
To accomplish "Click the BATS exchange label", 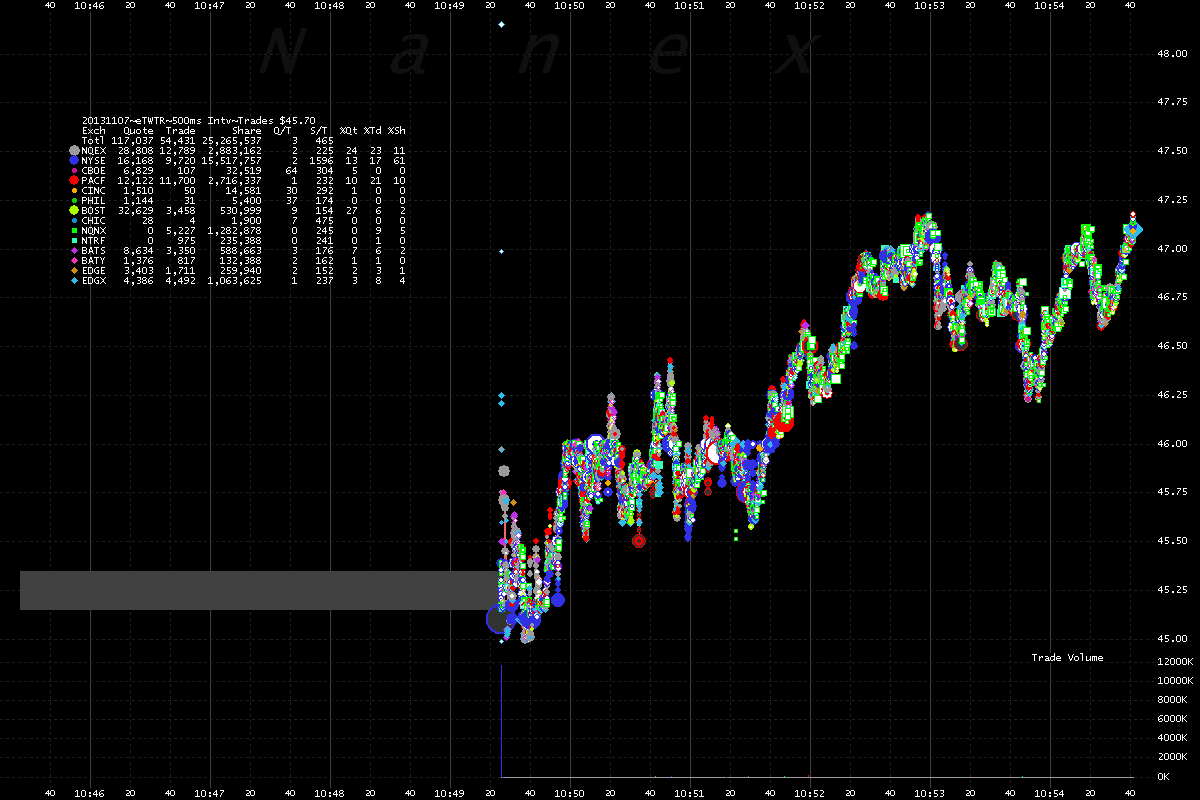I will [94, 250].
